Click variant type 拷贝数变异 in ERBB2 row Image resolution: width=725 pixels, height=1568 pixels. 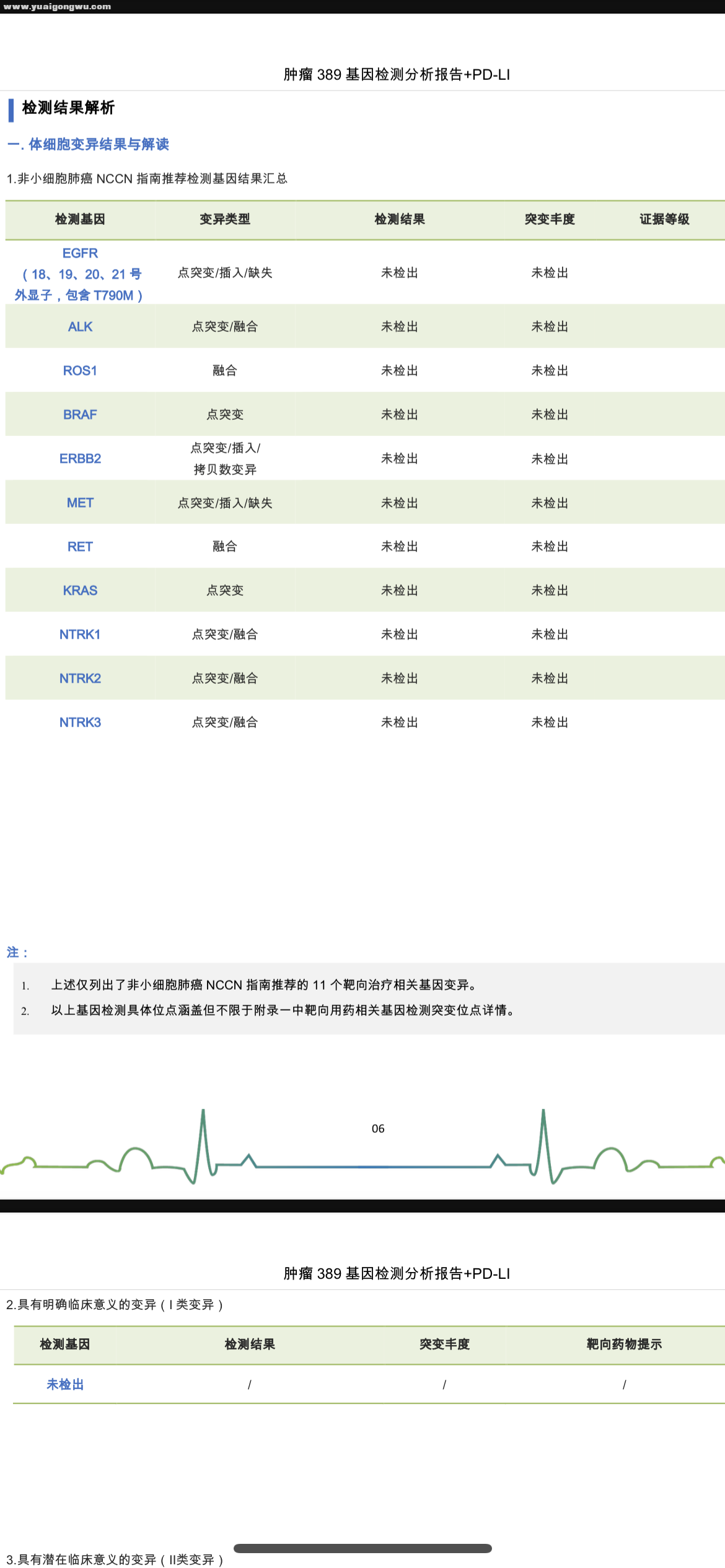tap(225, 469)
